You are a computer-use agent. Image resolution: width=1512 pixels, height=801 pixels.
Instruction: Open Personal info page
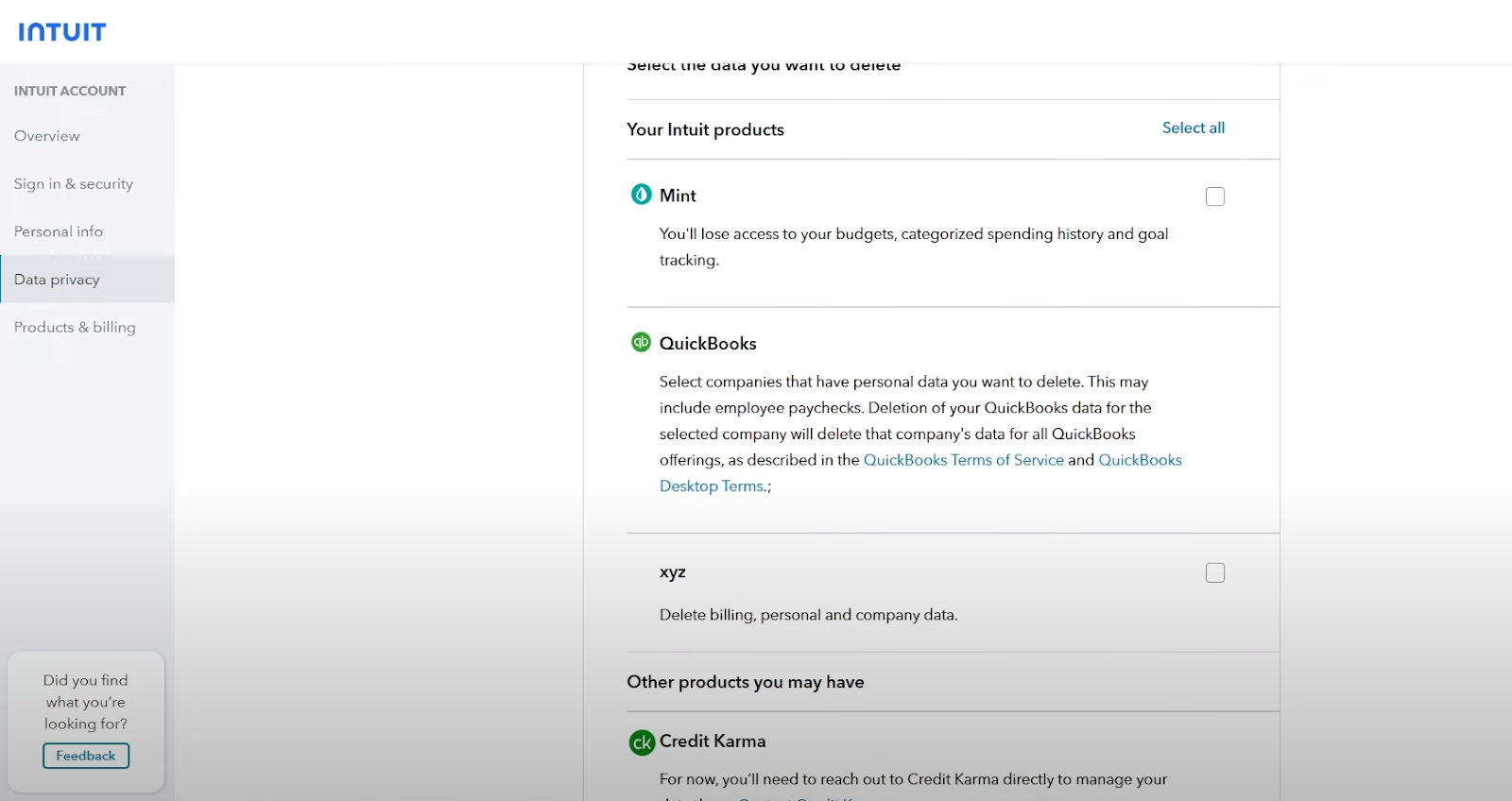59,231
